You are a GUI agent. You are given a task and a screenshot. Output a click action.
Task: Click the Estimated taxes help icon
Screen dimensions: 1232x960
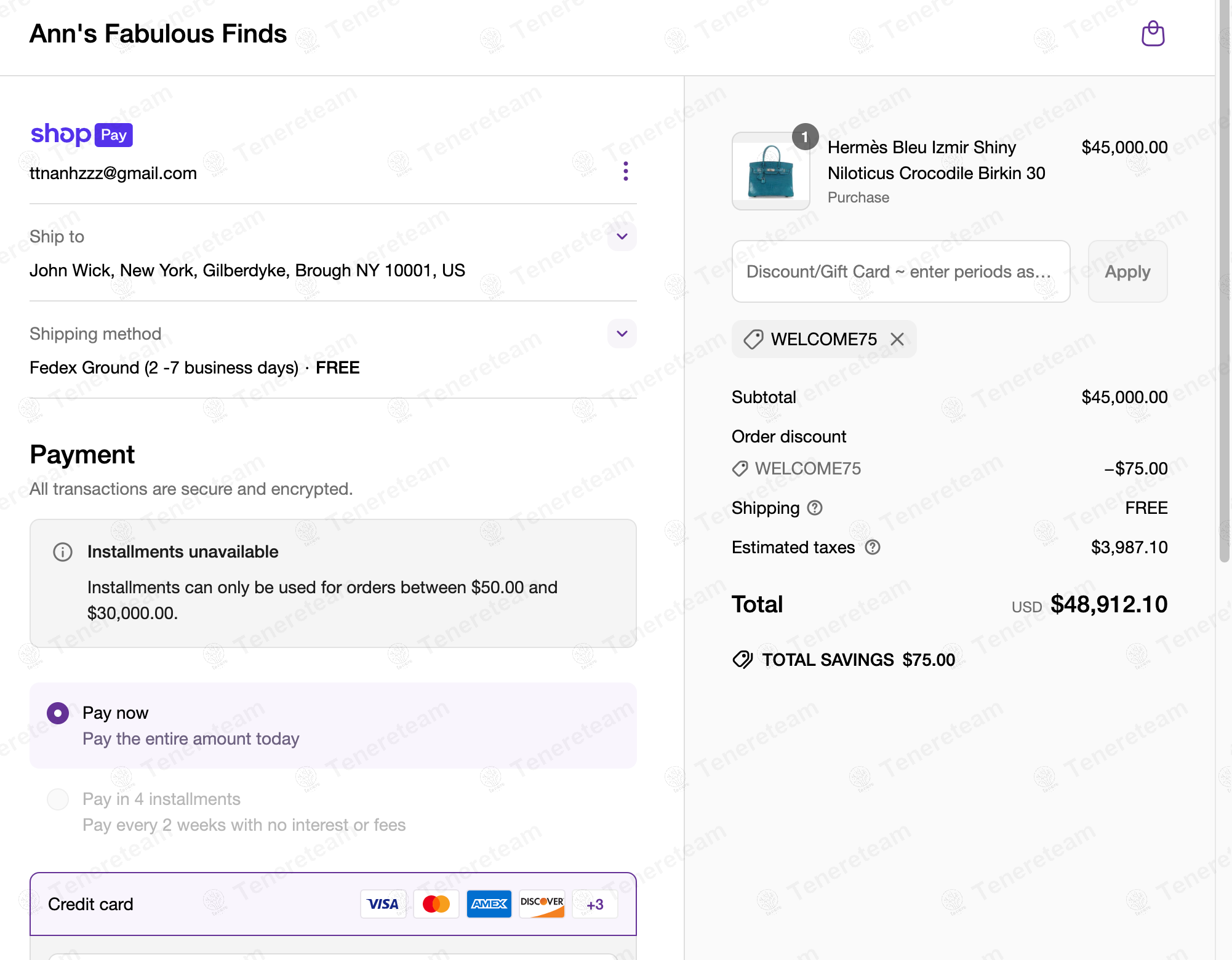click(x=872, y=547)
